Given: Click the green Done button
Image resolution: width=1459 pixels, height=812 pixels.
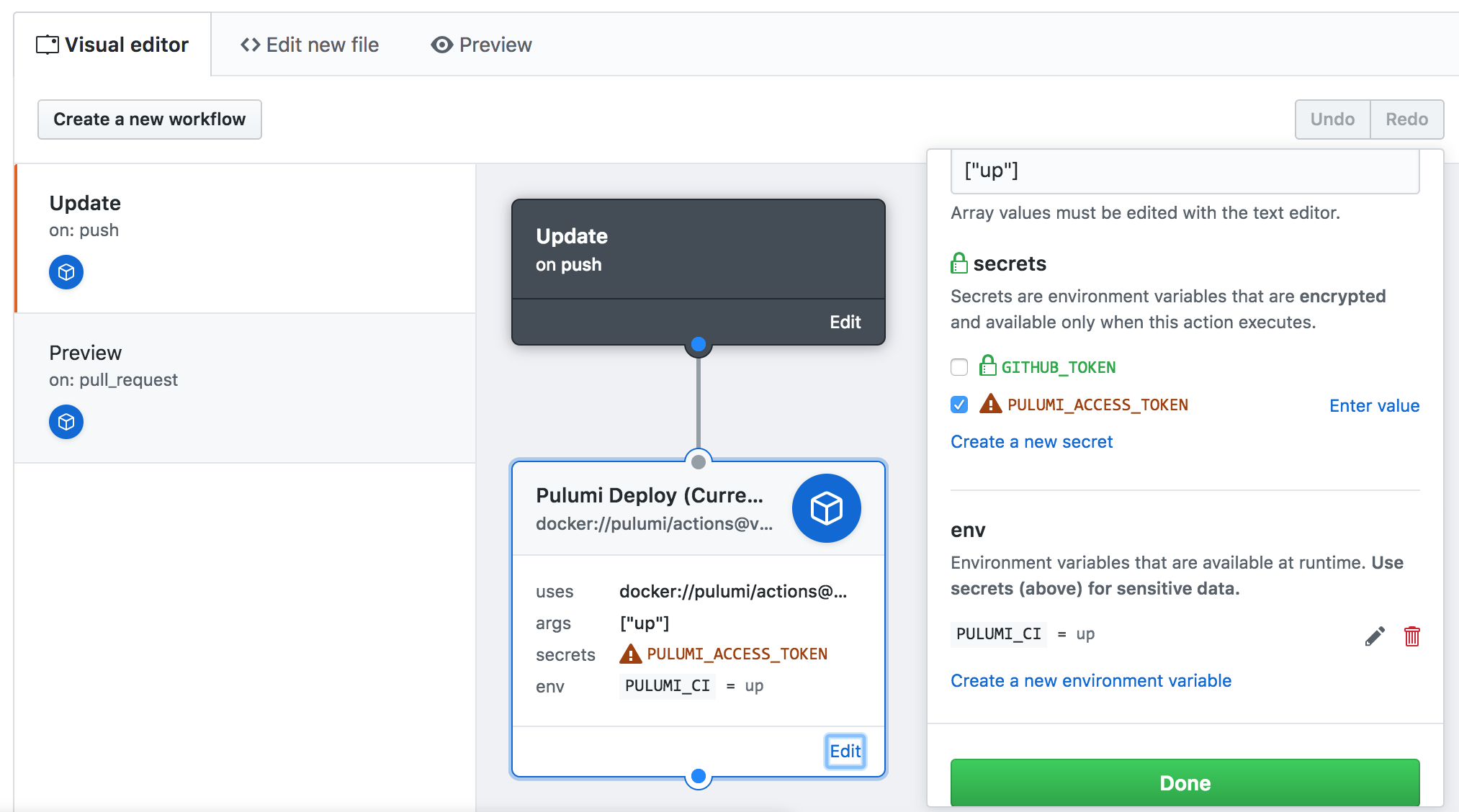Looking at the screenshot, I should [1185, 782].
